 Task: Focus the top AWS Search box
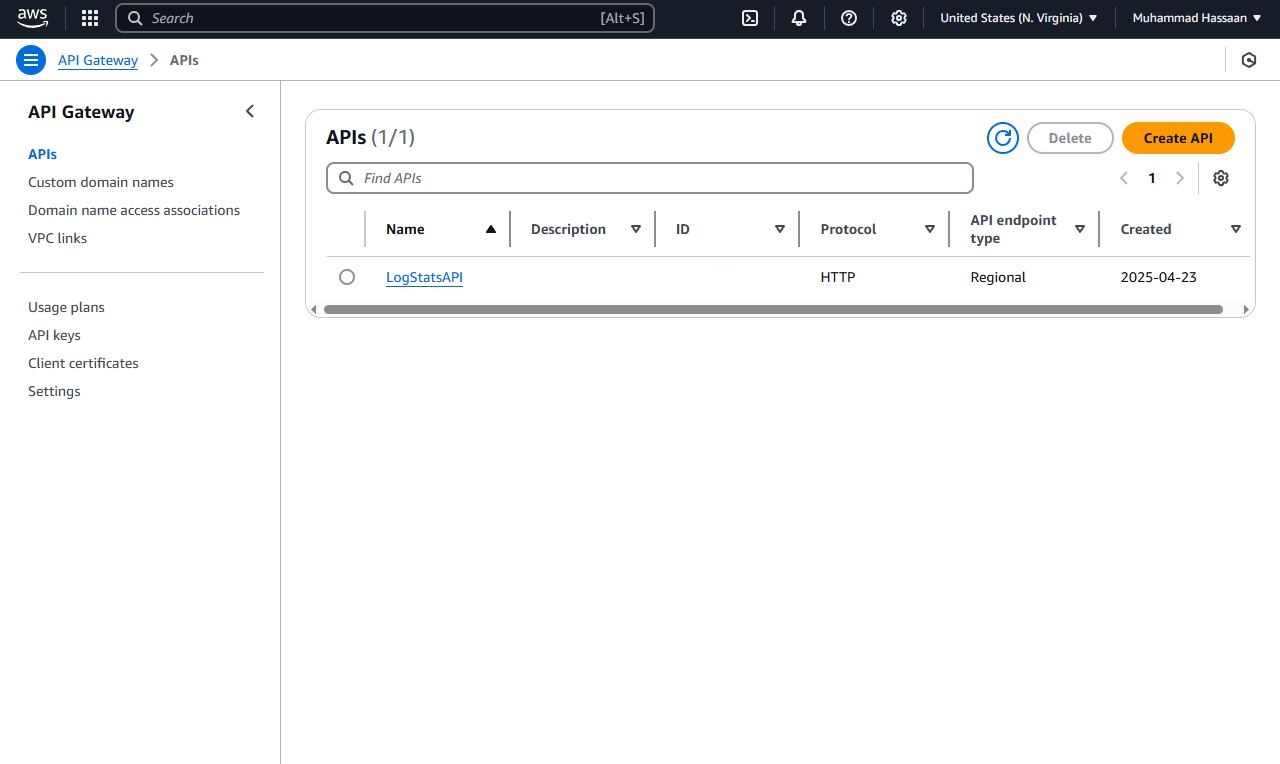(385, 18)
